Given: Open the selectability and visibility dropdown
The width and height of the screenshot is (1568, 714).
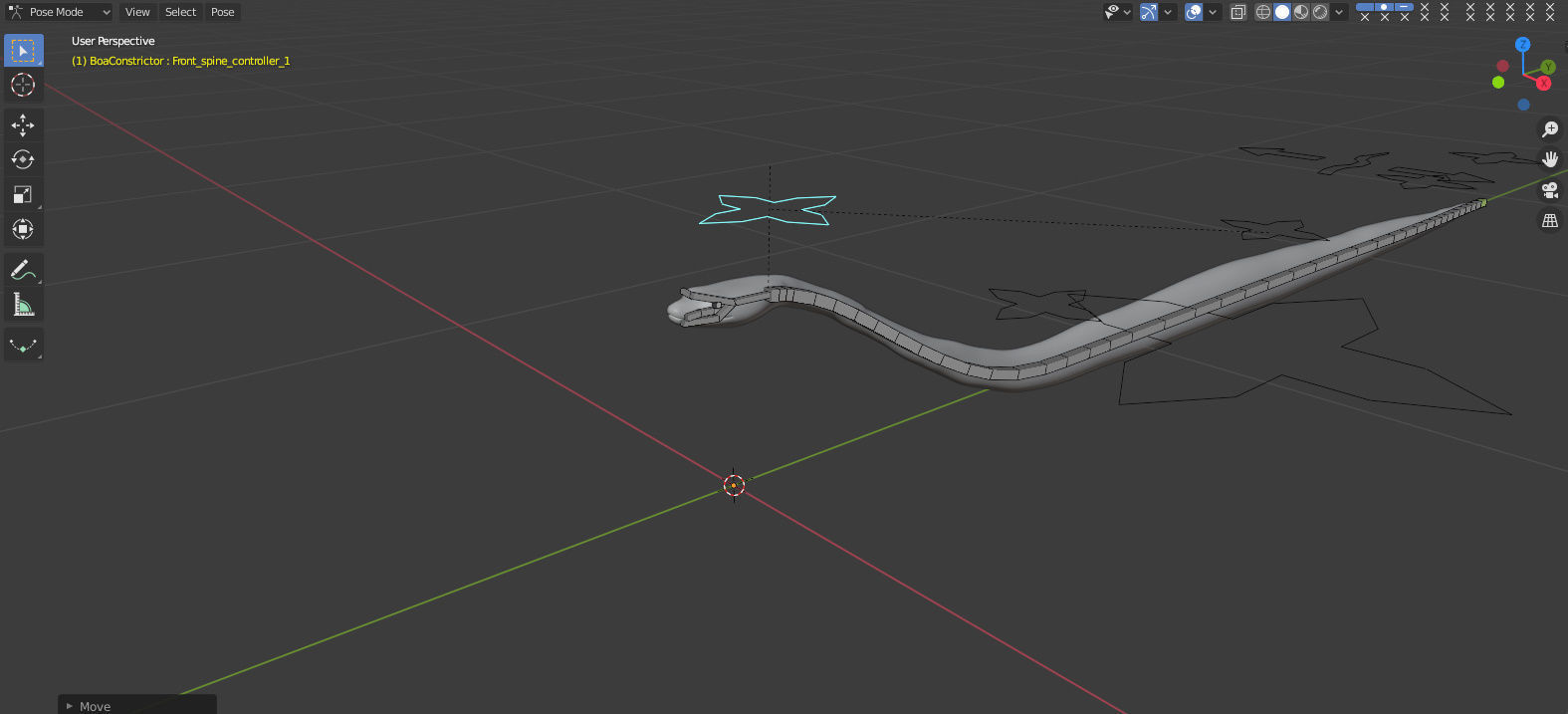Looking at the screenshot, I should coord(1118,12).
